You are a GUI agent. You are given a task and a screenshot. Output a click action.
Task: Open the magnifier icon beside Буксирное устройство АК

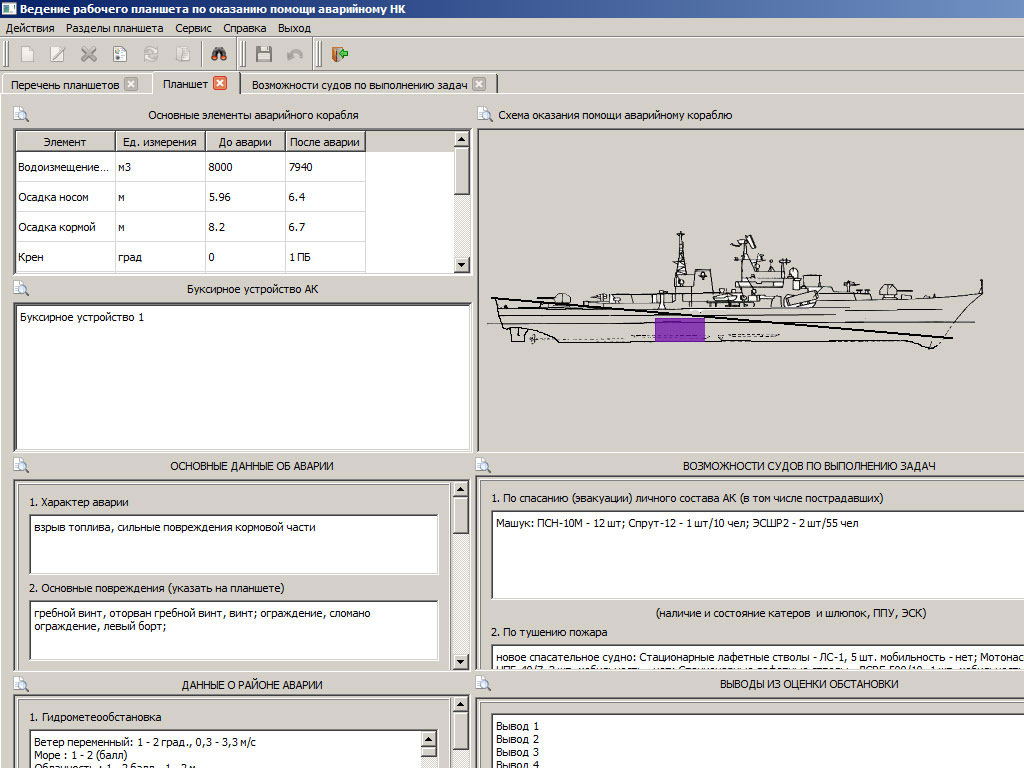[21, 289]
